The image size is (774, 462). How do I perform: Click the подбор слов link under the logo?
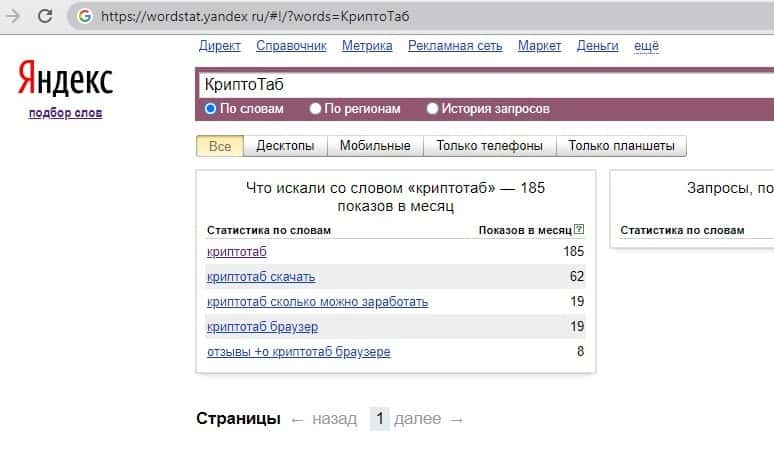tap(65, 113)
